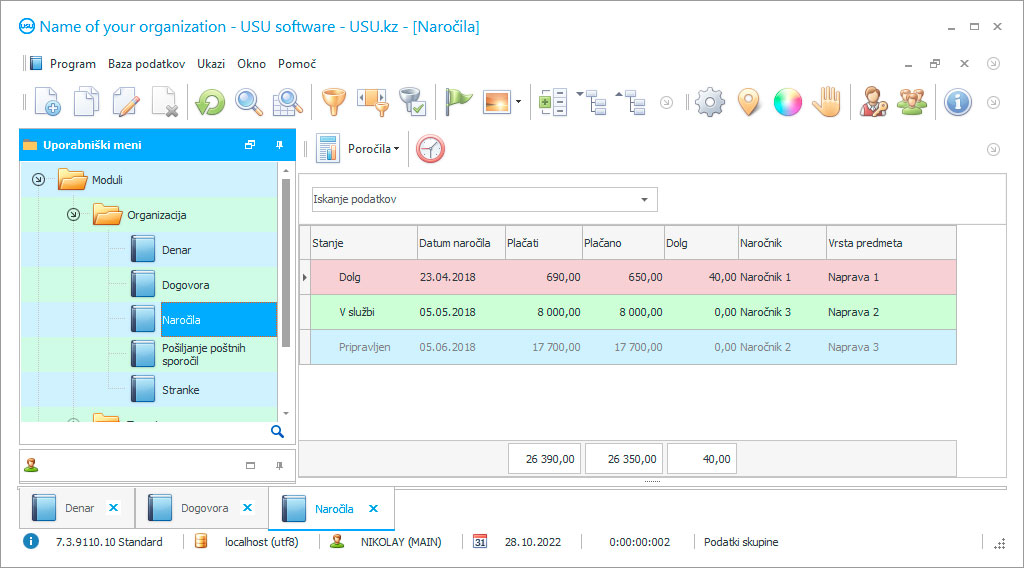Click the orange map pin icon
Image resolution: width=1024 pixels, height=568 pixels.
pyautogui.click(x=748, y=102)
